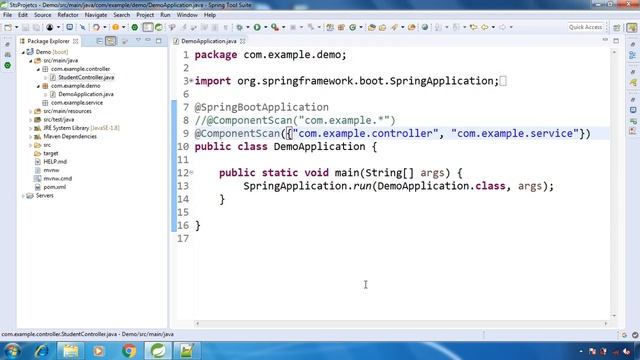The image size is (640, 360).
Task: Click the New Java Class green icon
Action: click(353, 27)
